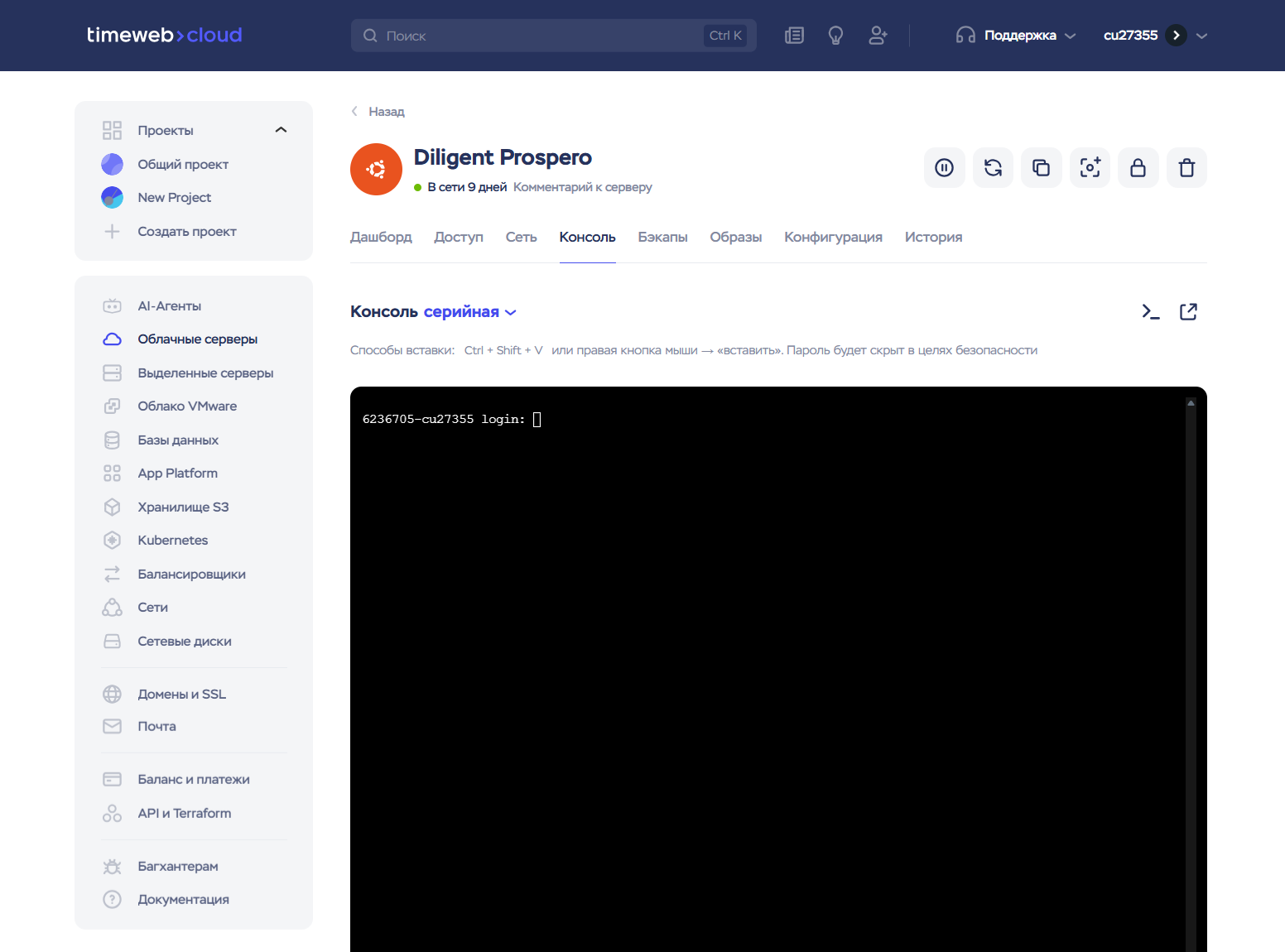
Task: Click the reboot server icon
Action: coord(993,168)
